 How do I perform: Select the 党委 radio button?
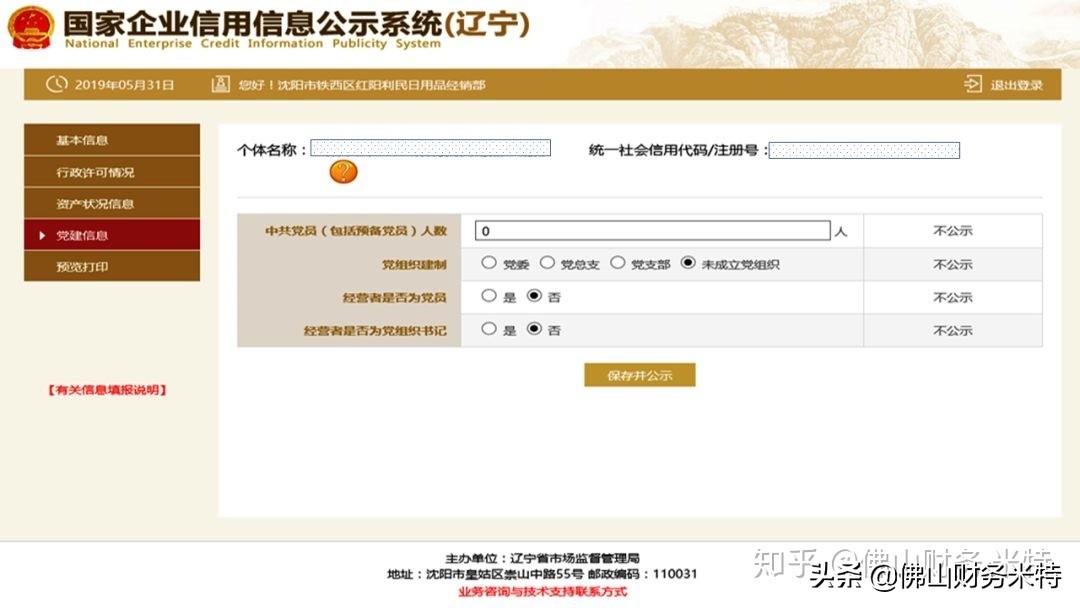[x=490, y=263]
